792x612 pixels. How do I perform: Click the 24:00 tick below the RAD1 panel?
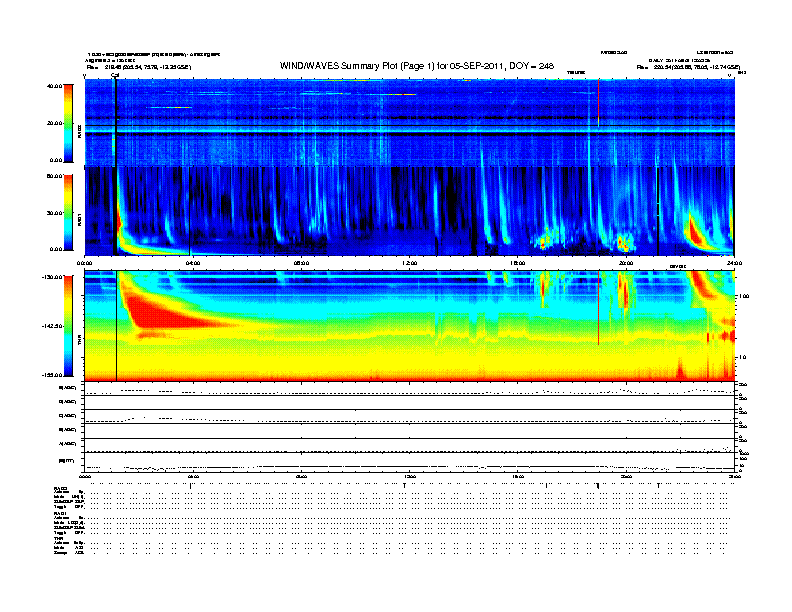tap(734, 263)
